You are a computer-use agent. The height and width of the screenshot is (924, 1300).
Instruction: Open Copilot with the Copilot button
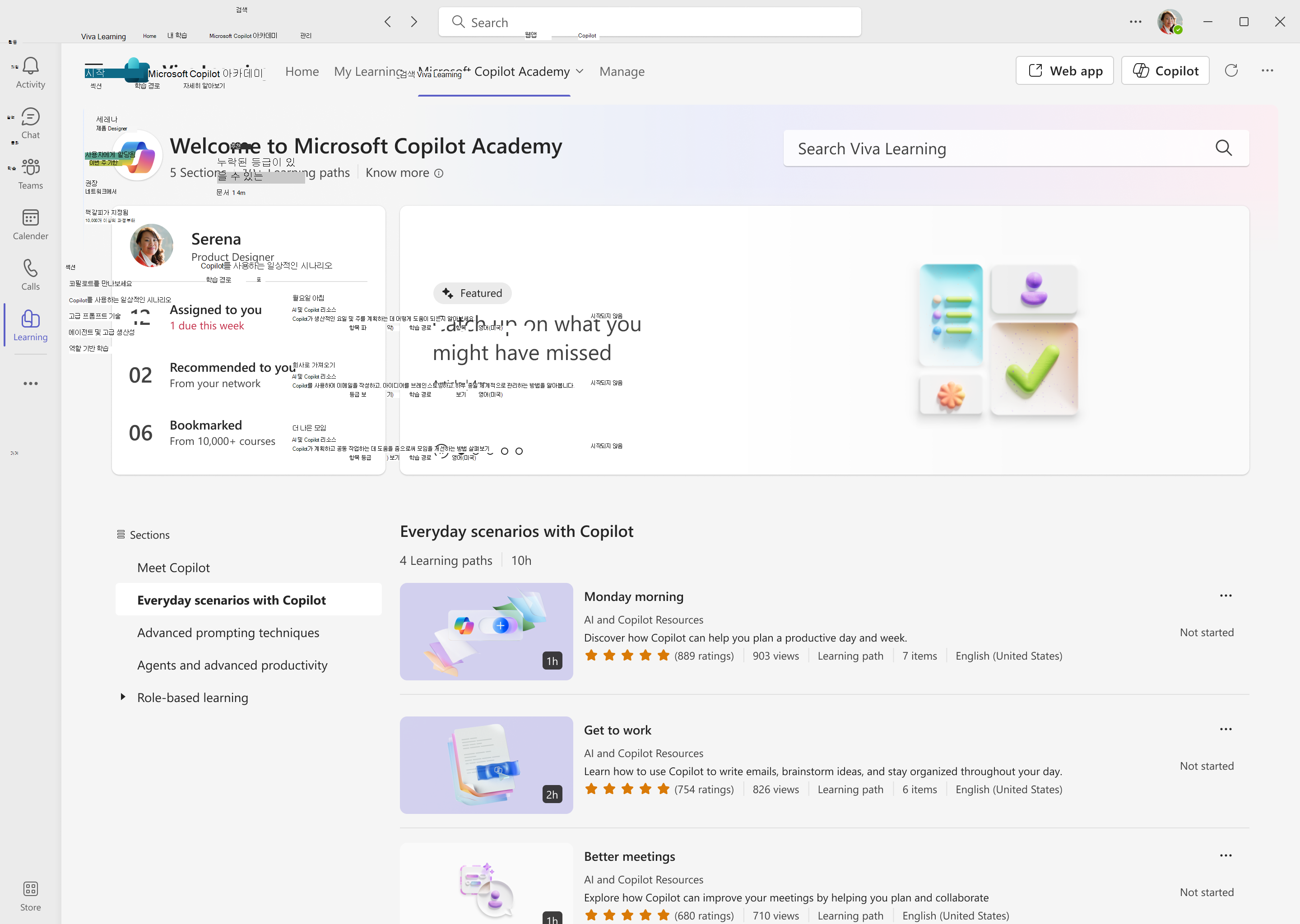pos(1165,70)
